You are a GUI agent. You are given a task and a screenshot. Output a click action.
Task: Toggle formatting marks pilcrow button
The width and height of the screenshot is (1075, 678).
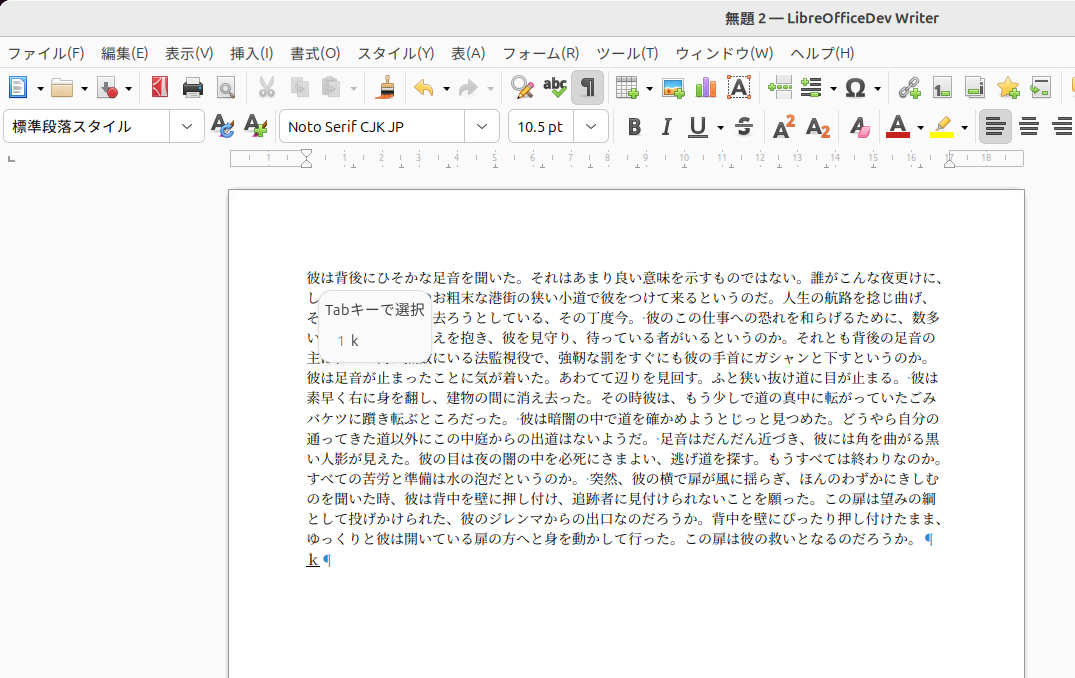[588, 88]
